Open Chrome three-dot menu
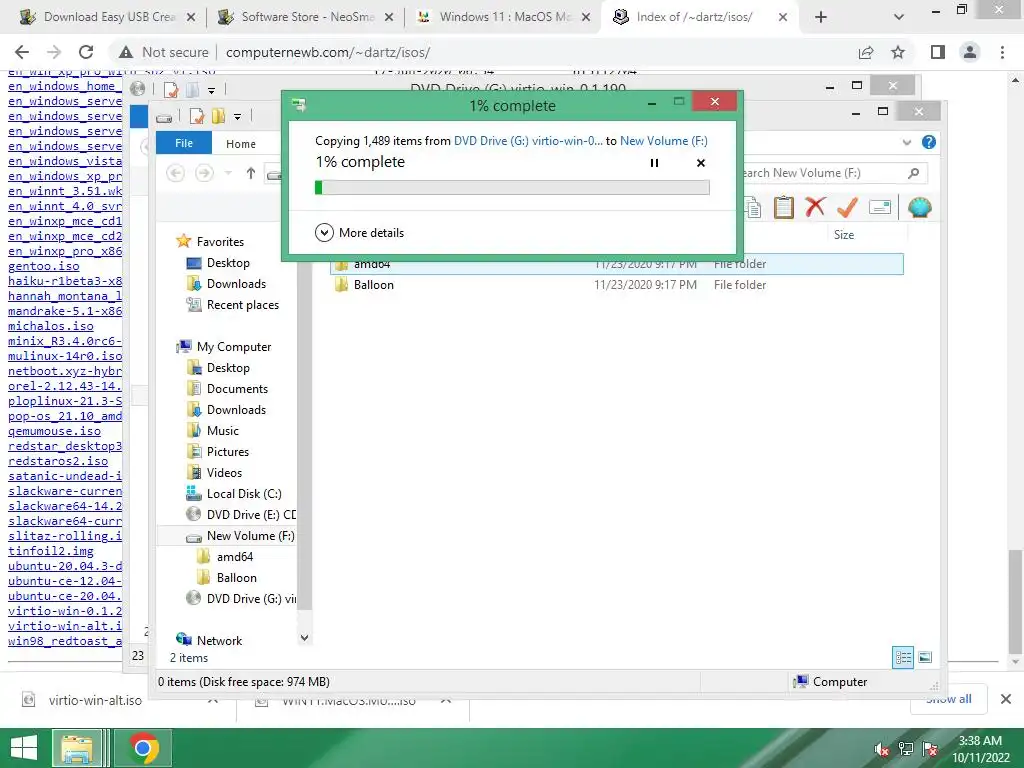The image size is (1024, 768). pyautogui.click(x=1002, y=52)
